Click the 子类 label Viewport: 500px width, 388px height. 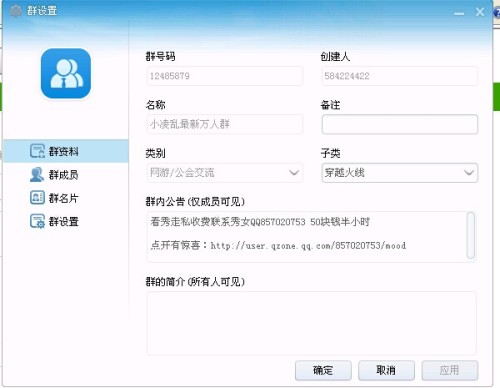330,153
